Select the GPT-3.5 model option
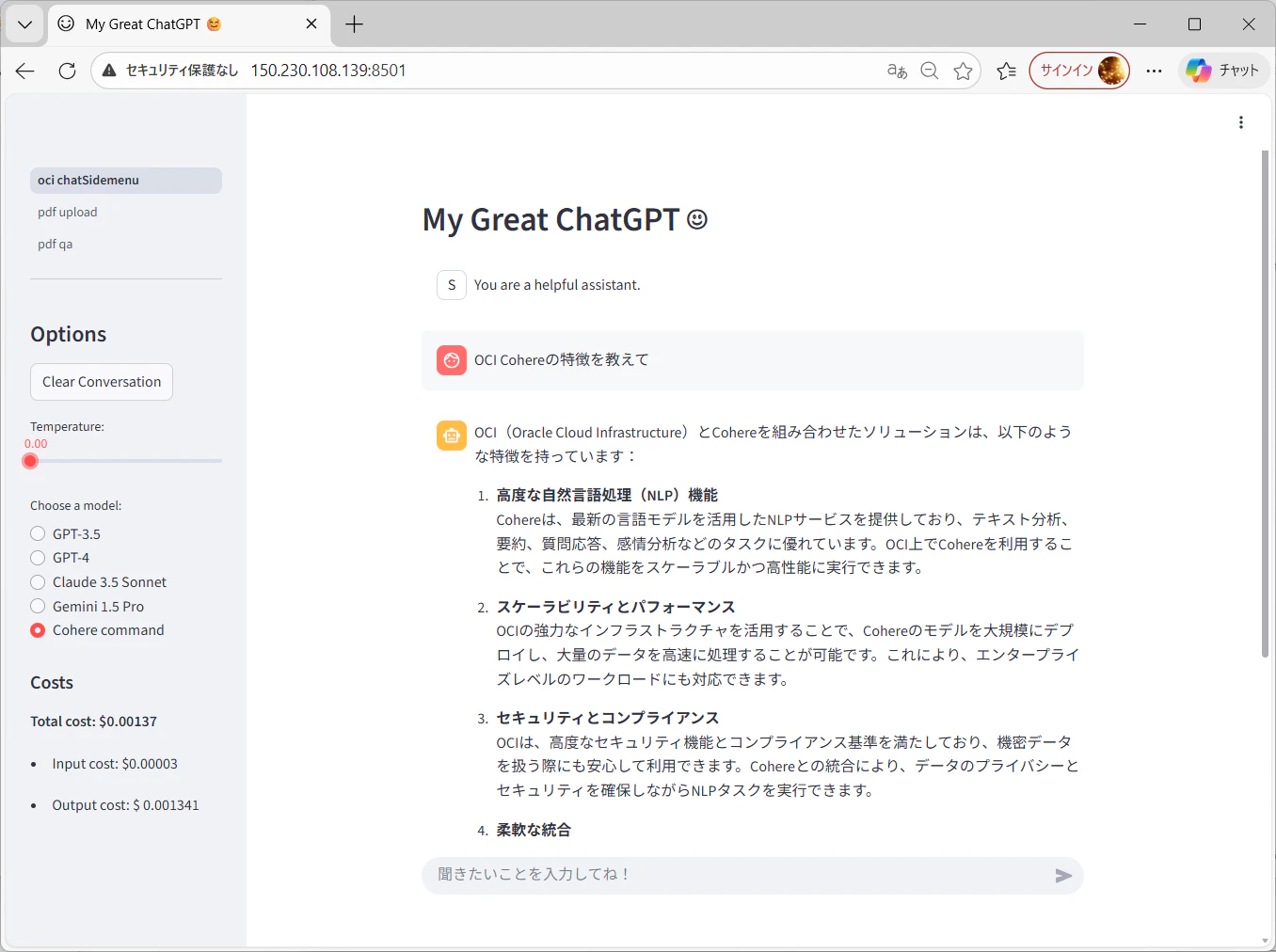The height and width of the screenshot is (952, 1276). 66,534
